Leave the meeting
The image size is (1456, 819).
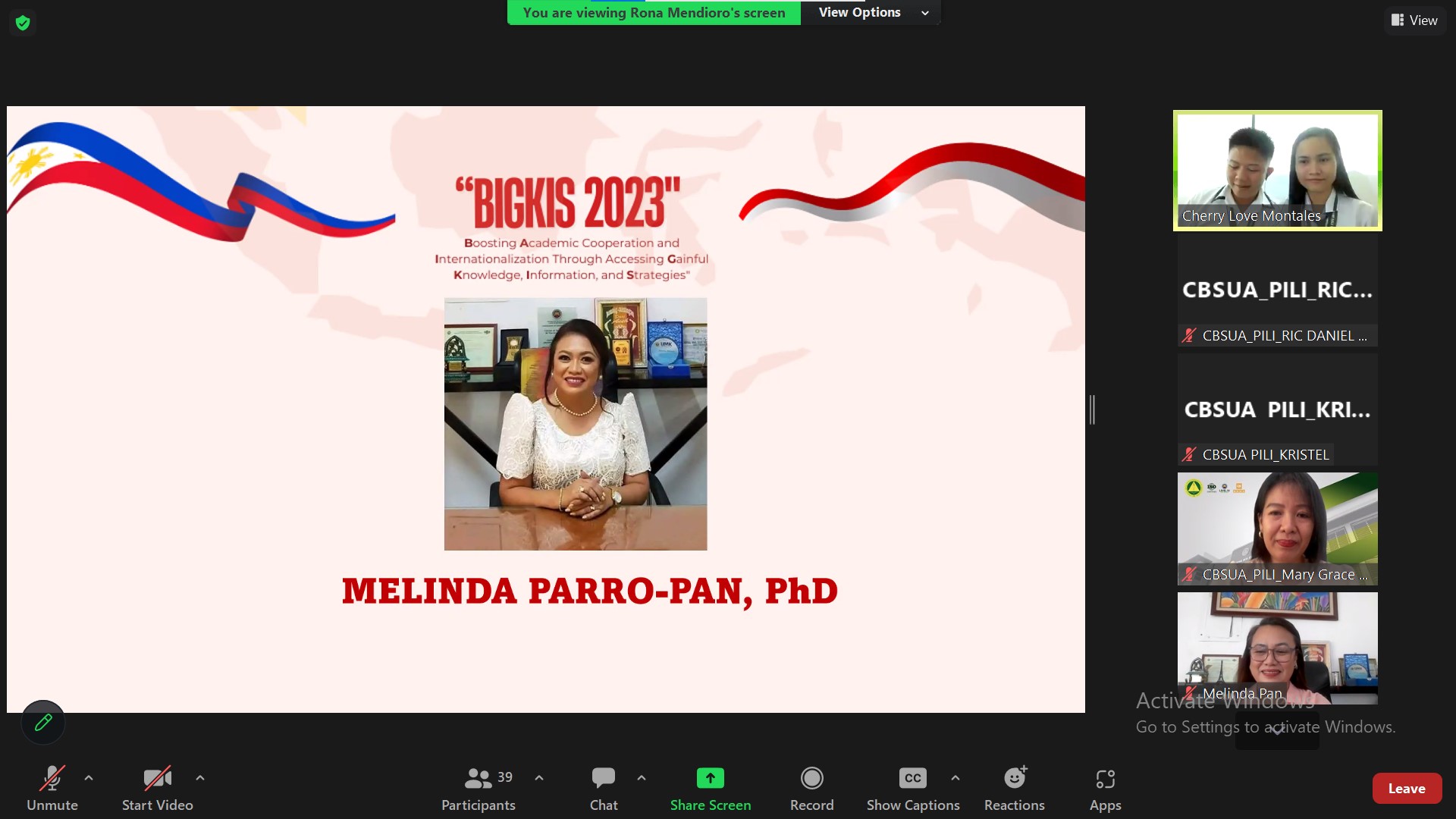coord(1406,789)
